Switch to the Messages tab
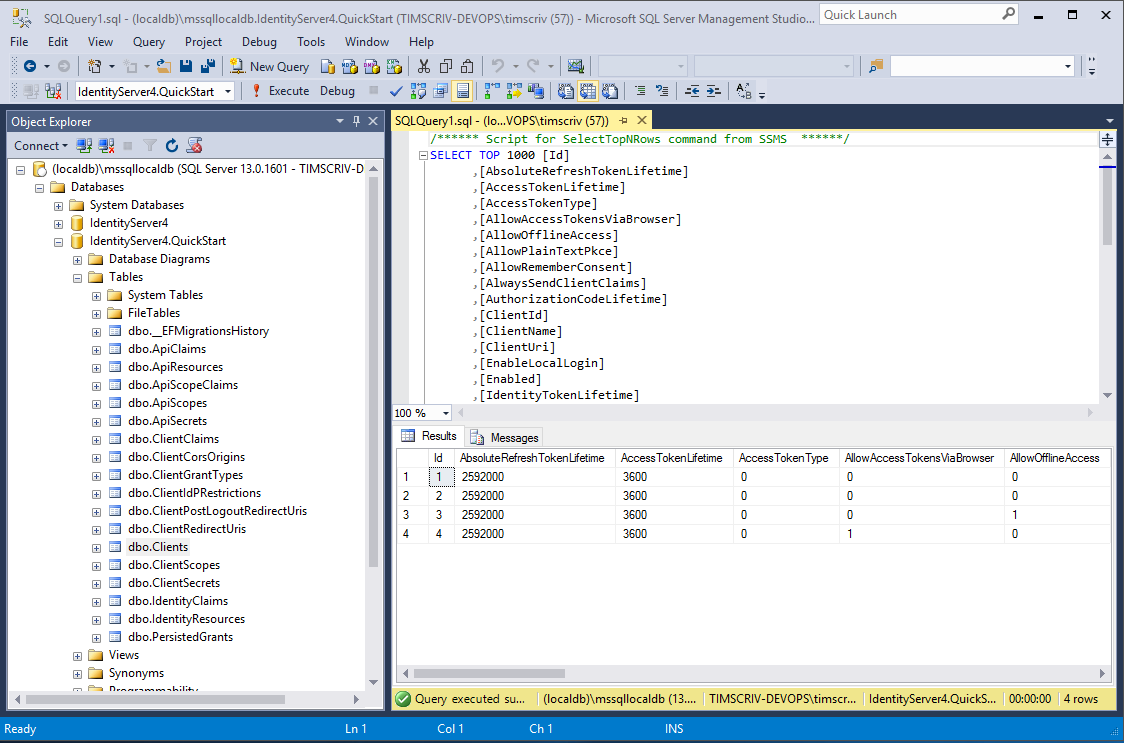Viewport: 1124px width, 743px height. click(505, 437)
